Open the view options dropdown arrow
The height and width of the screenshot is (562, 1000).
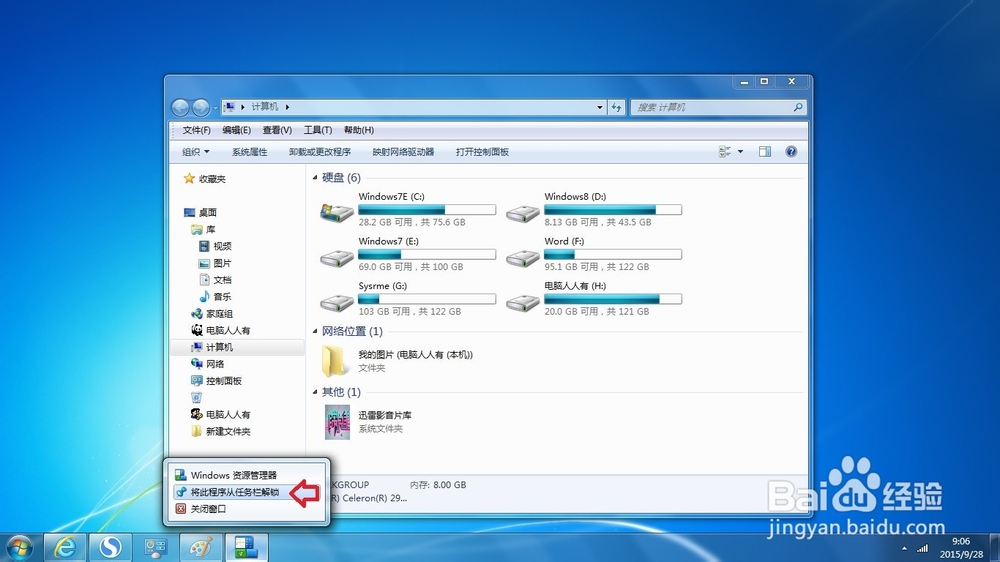740,152
